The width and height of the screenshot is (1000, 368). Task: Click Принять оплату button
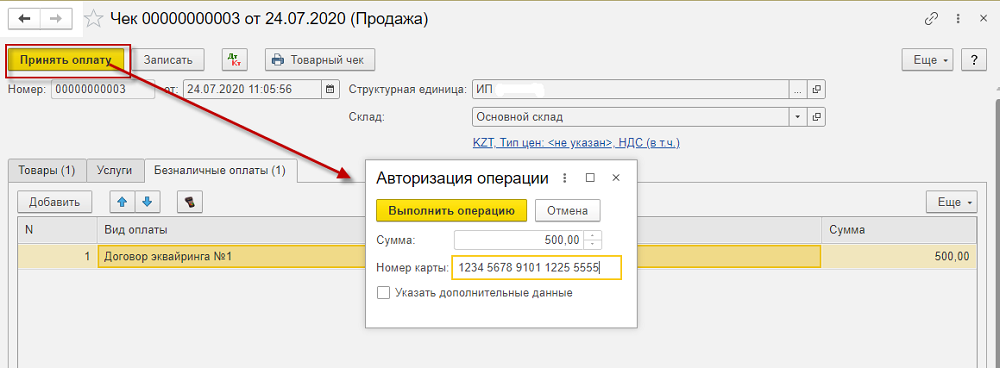66,59
